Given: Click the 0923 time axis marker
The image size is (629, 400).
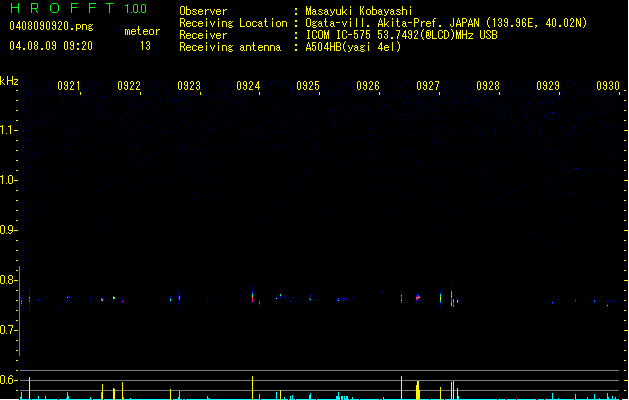Looking at the screenshot, I should pyautogui.click(x=189, y=86).
